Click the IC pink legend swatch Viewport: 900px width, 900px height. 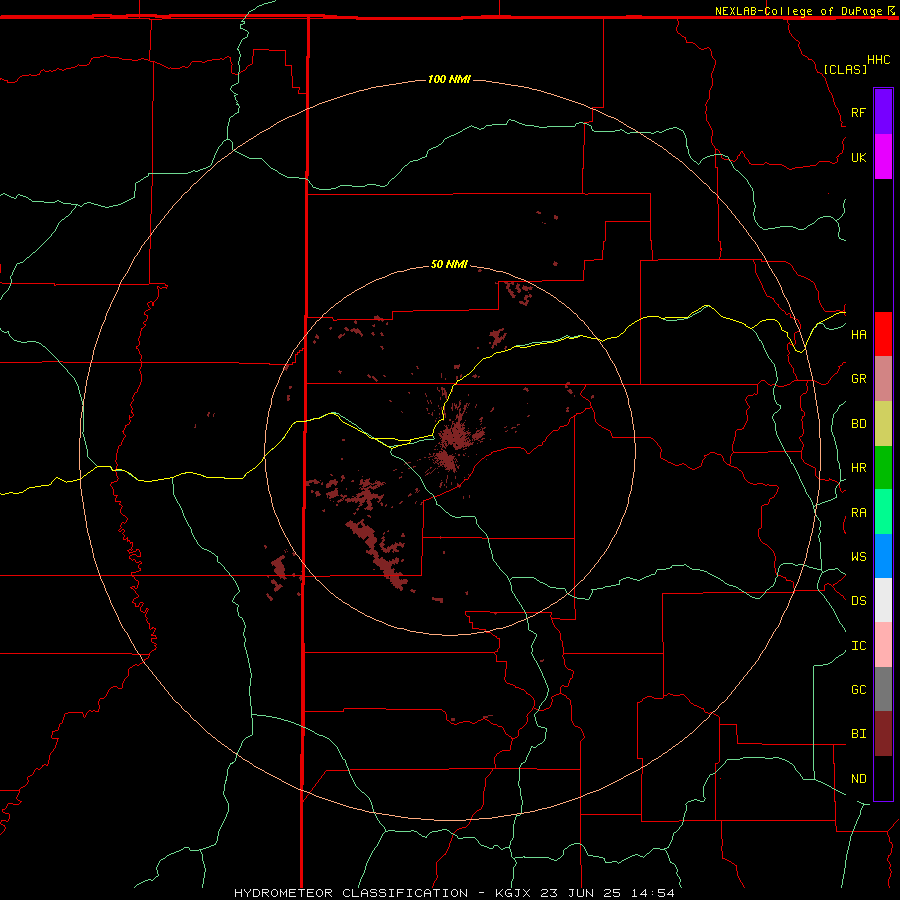pos(883,645)
